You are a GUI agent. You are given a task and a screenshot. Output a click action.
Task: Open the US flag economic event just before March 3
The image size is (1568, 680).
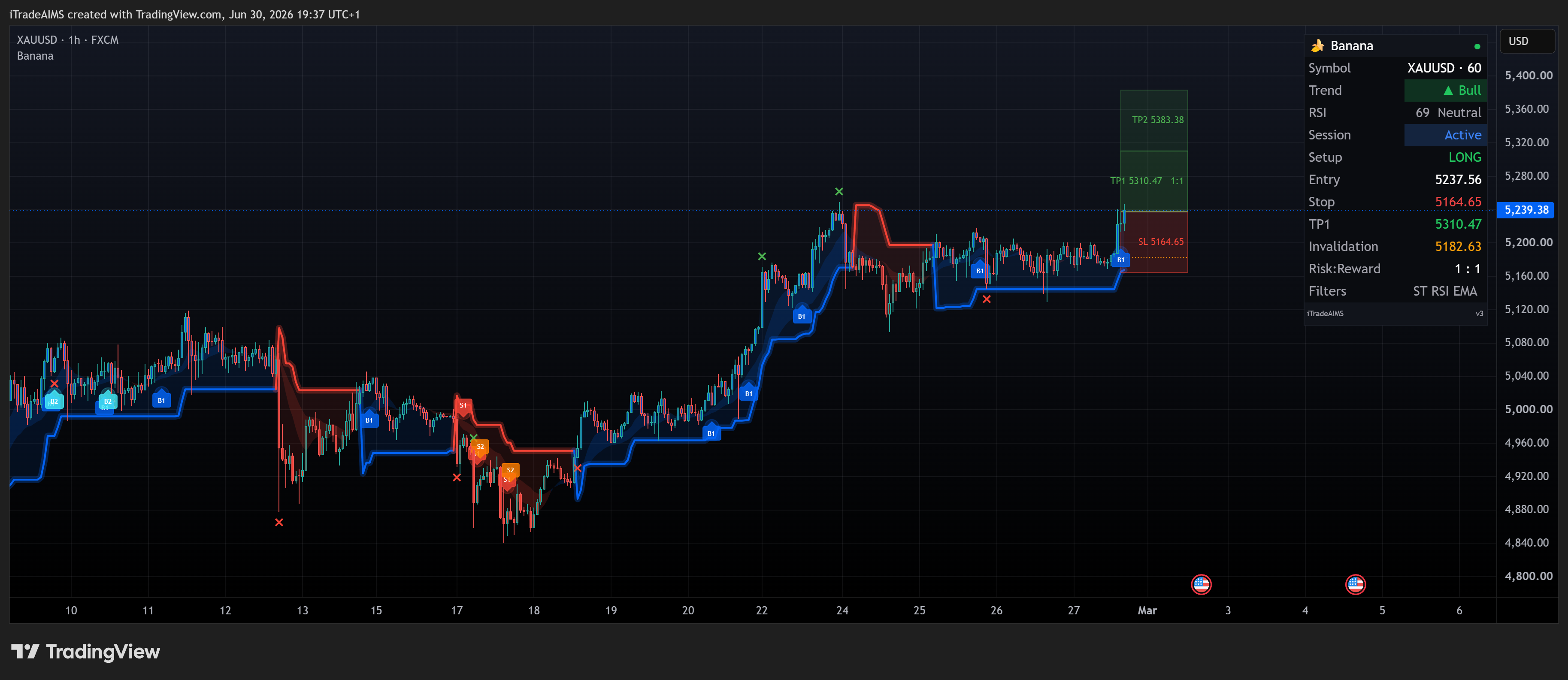coord(1201,584)
